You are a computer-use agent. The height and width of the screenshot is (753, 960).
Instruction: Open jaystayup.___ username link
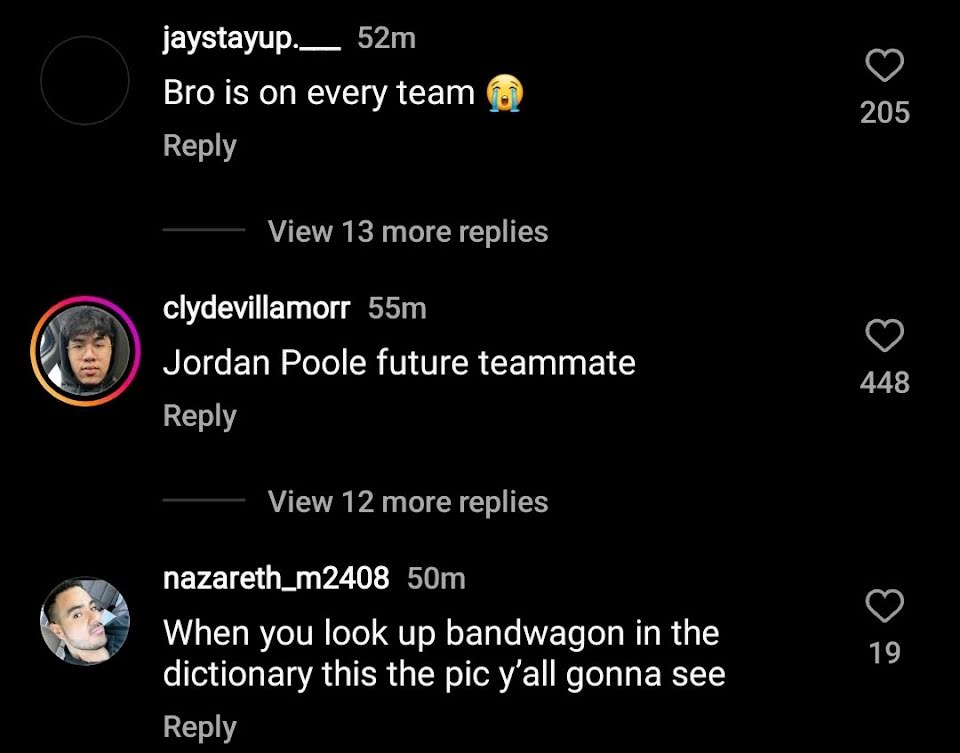(252, 39)
